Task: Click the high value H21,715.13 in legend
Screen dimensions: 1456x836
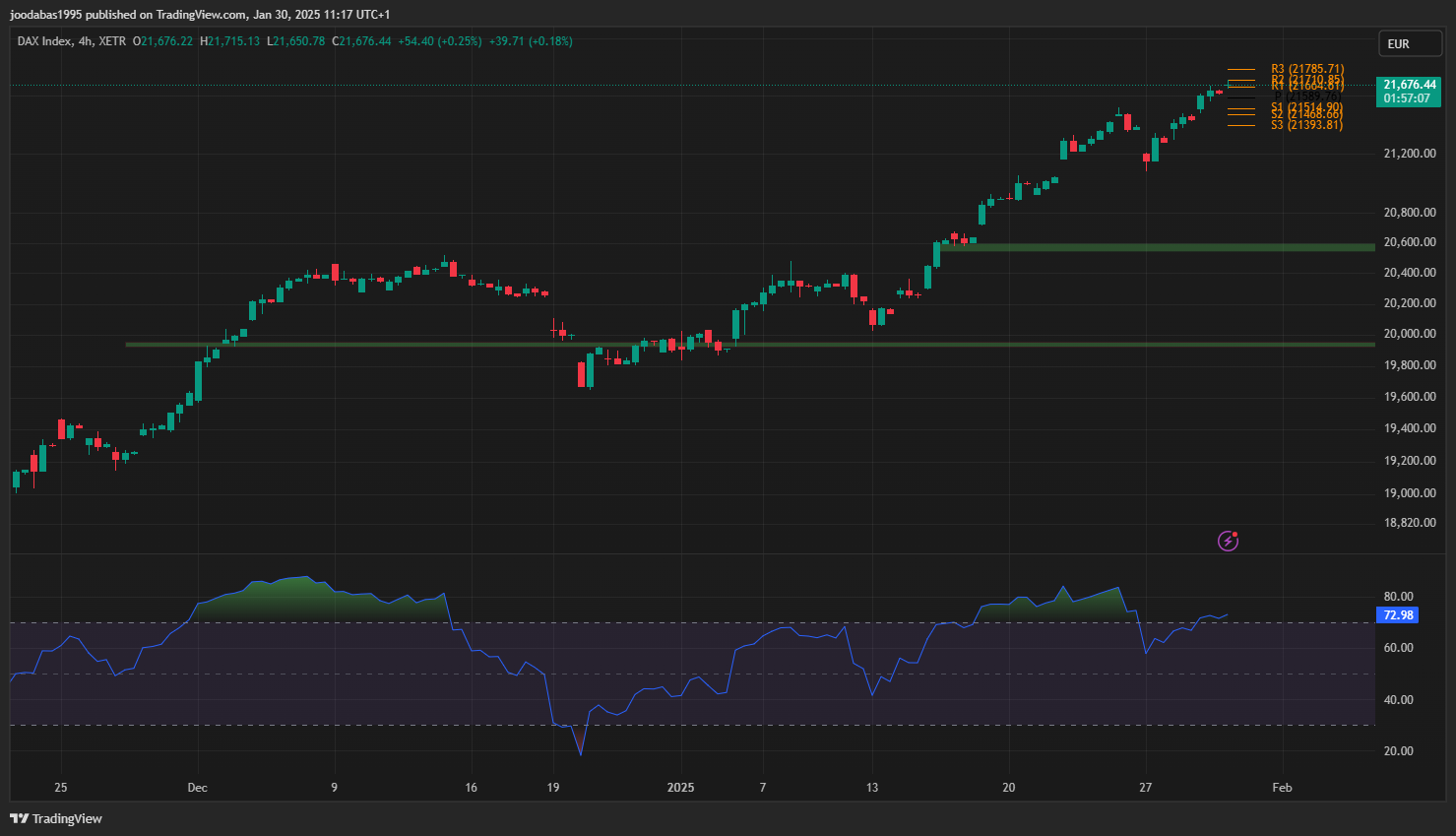Action: (x=230, y=41)
